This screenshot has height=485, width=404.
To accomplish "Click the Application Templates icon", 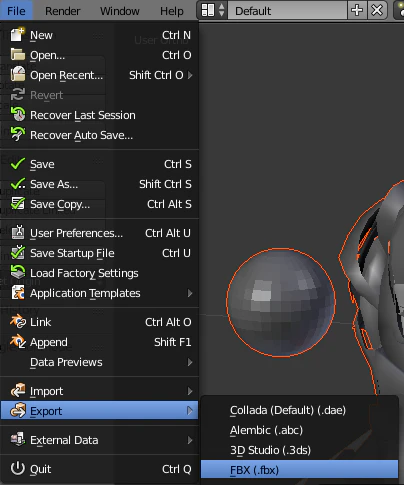I will pyautogui.click(x=18, y=293).
